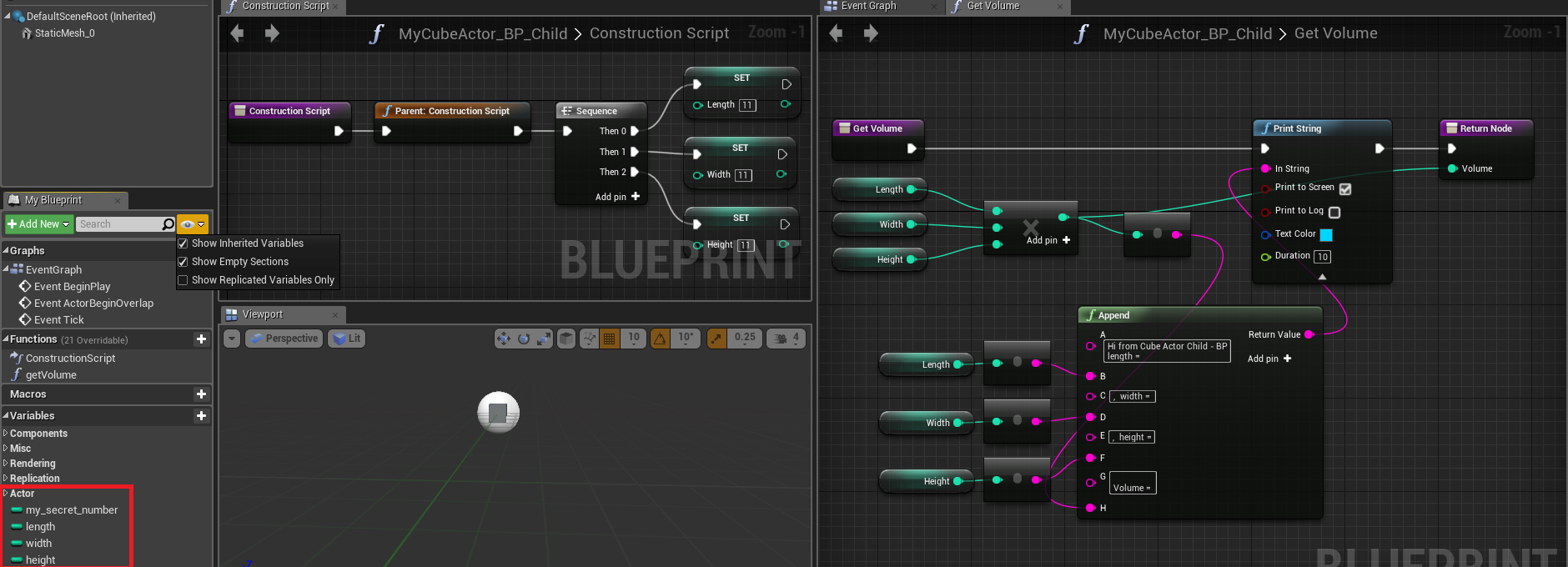The image size is (1568, 567).
Task: Go back in Construction Script graph
Action: [237, 33]
